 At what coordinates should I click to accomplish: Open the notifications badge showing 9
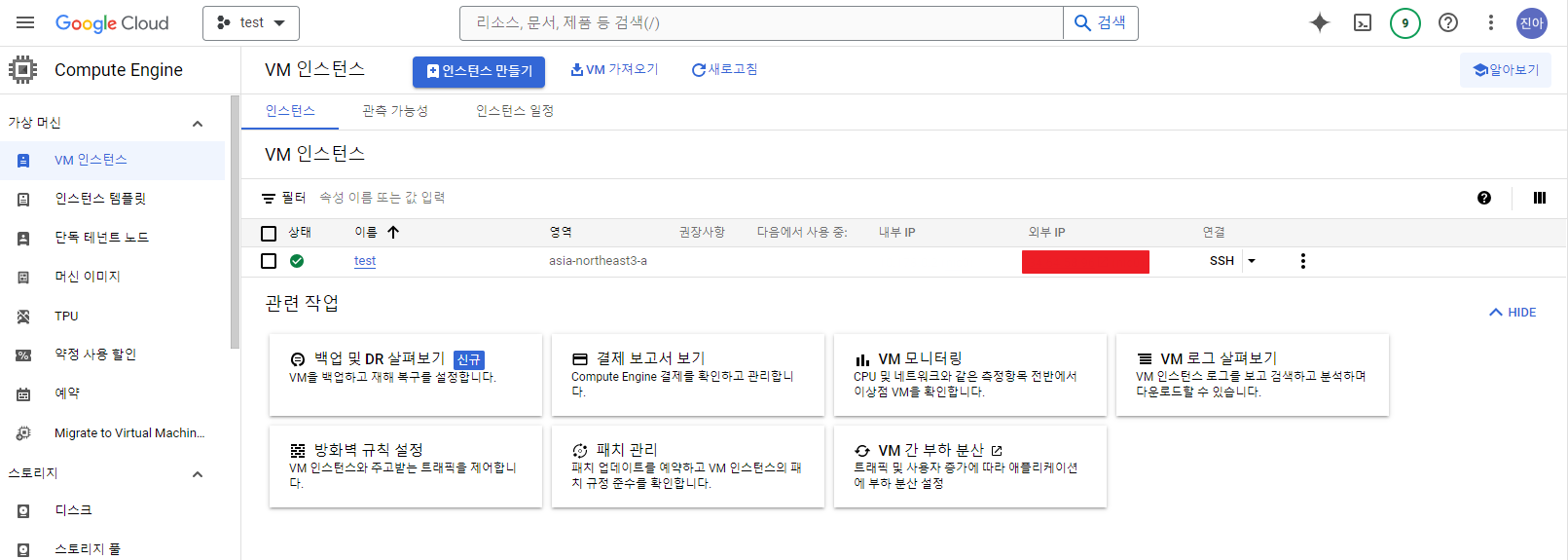[1405, 22]
